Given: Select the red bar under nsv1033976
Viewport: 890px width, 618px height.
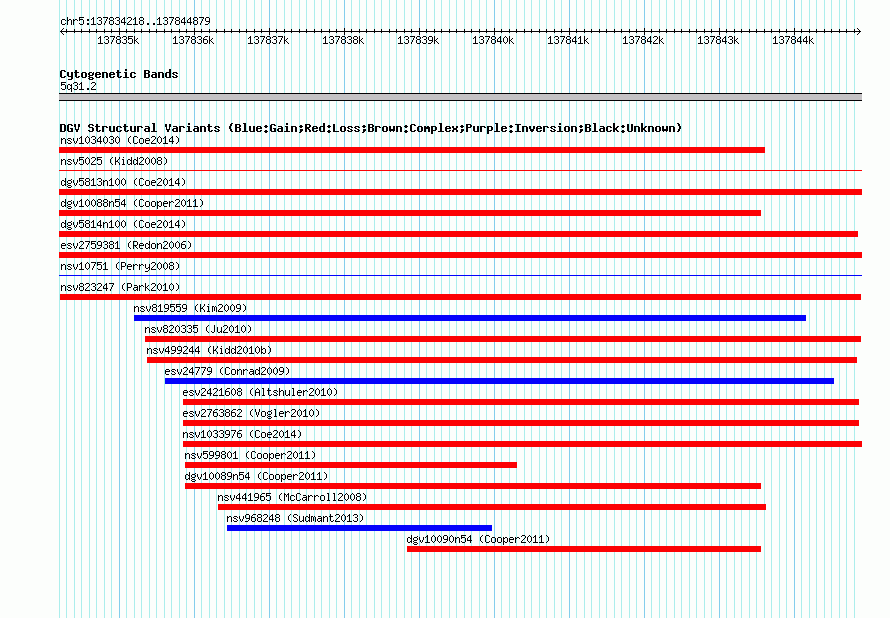Looking at the screenshot, I should click(522, 444).
